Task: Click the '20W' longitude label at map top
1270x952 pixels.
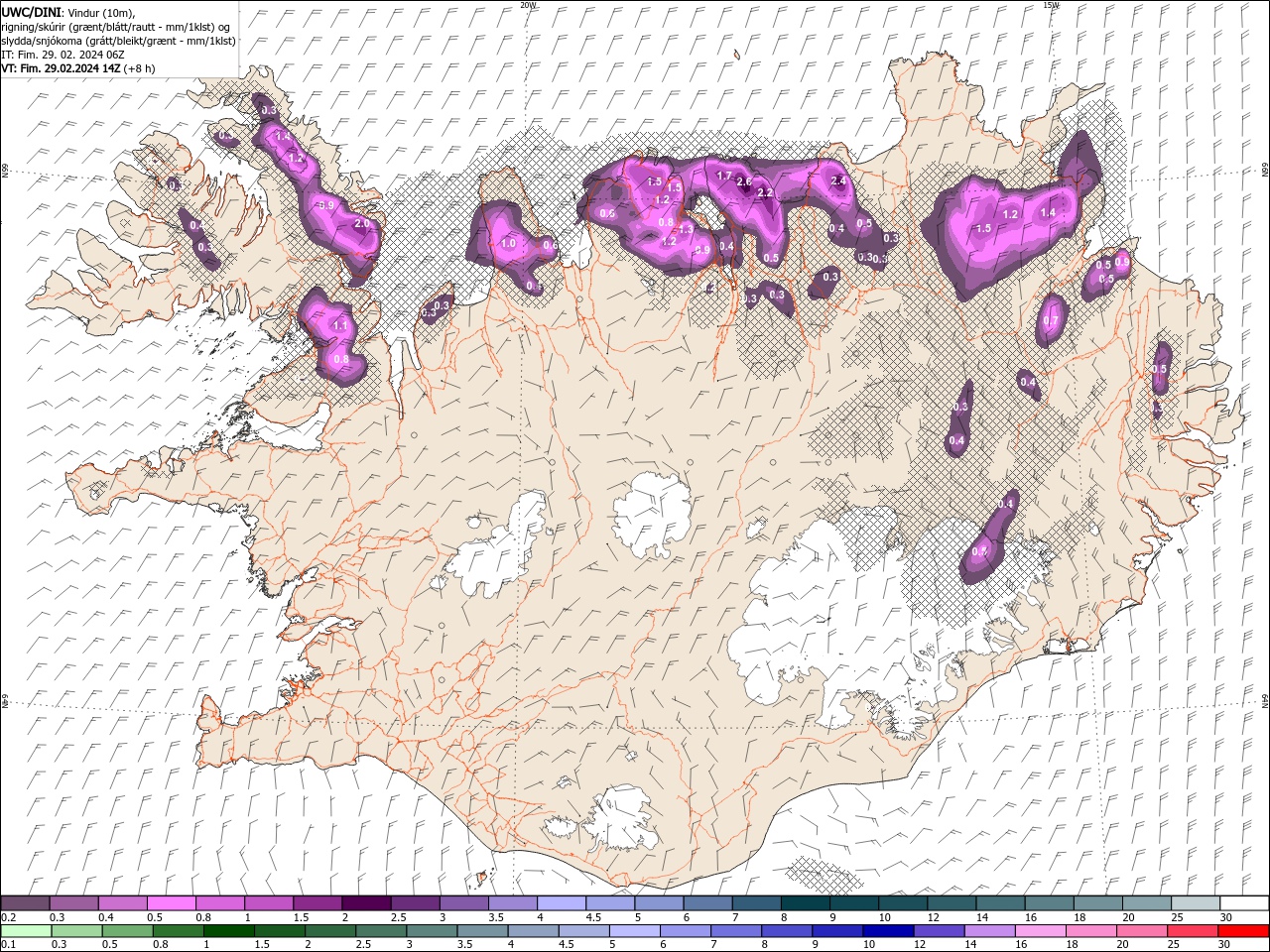Action: [x=528, y=5]
